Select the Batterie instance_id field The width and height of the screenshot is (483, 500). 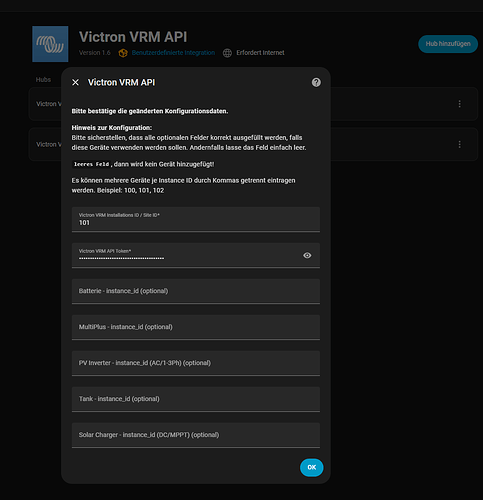[196, 291]
